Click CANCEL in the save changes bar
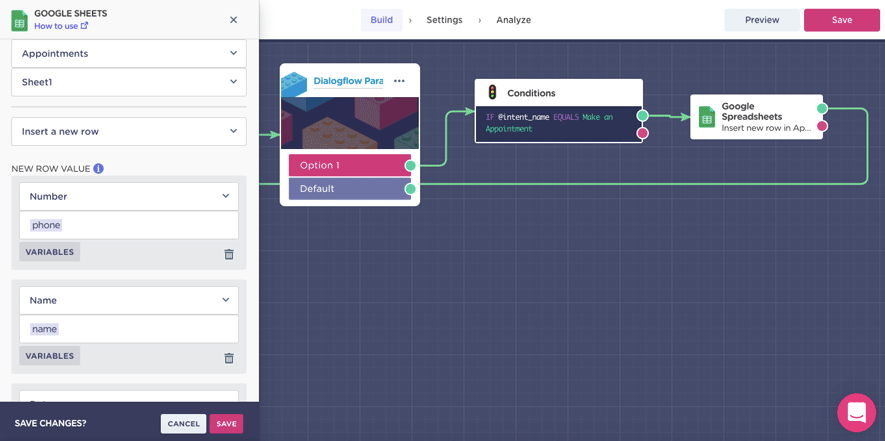The image size is (885, 441). (x=183, y=423)
